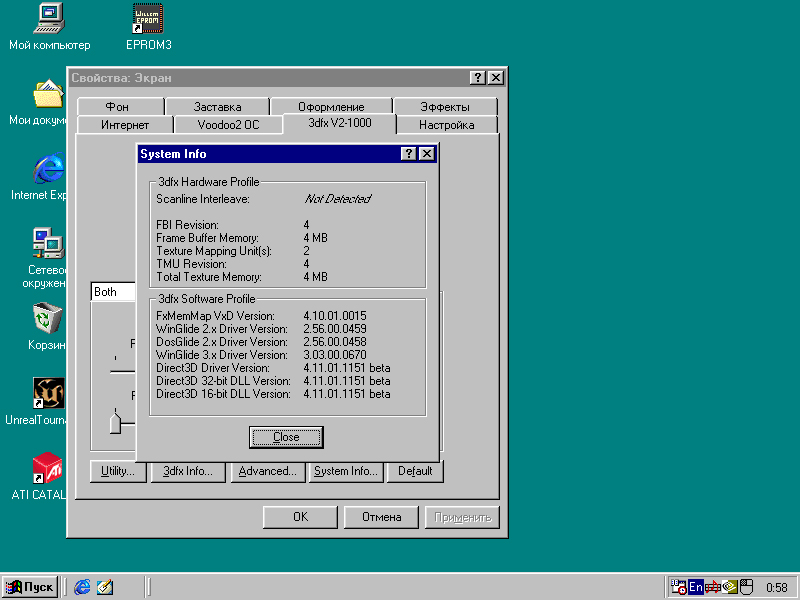This screenshot has height=600, width=800.
Task: Click the System Info... button
Action: 345,471
